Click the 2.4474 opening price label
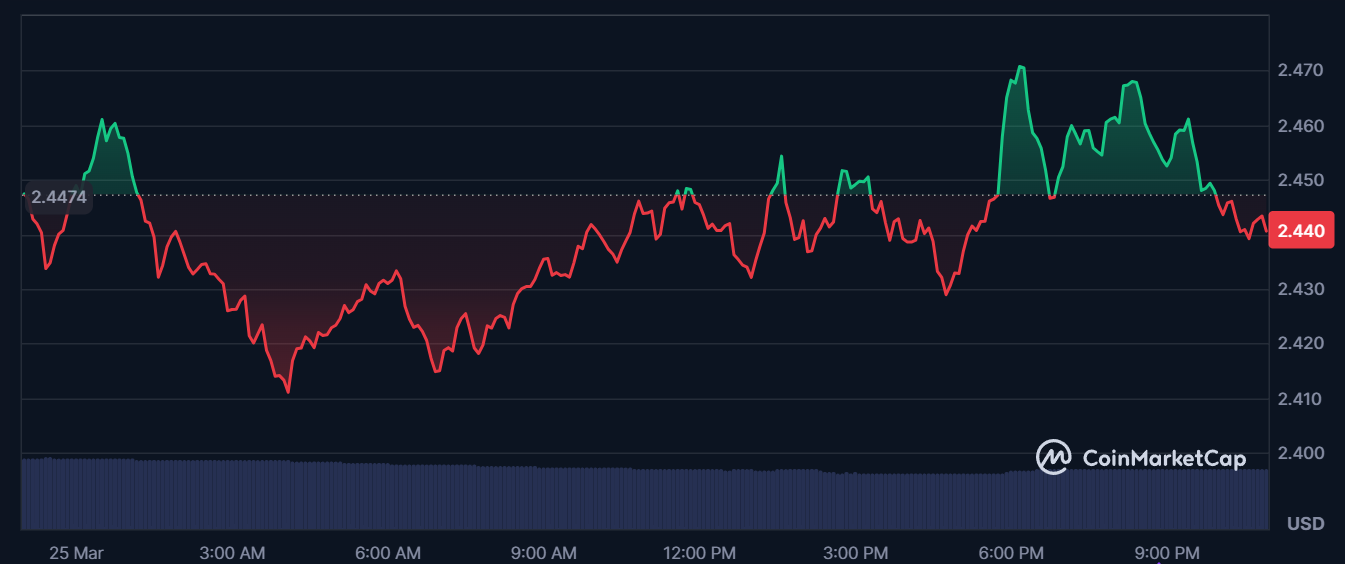1345x564 pixels. [x=58, y=197]
